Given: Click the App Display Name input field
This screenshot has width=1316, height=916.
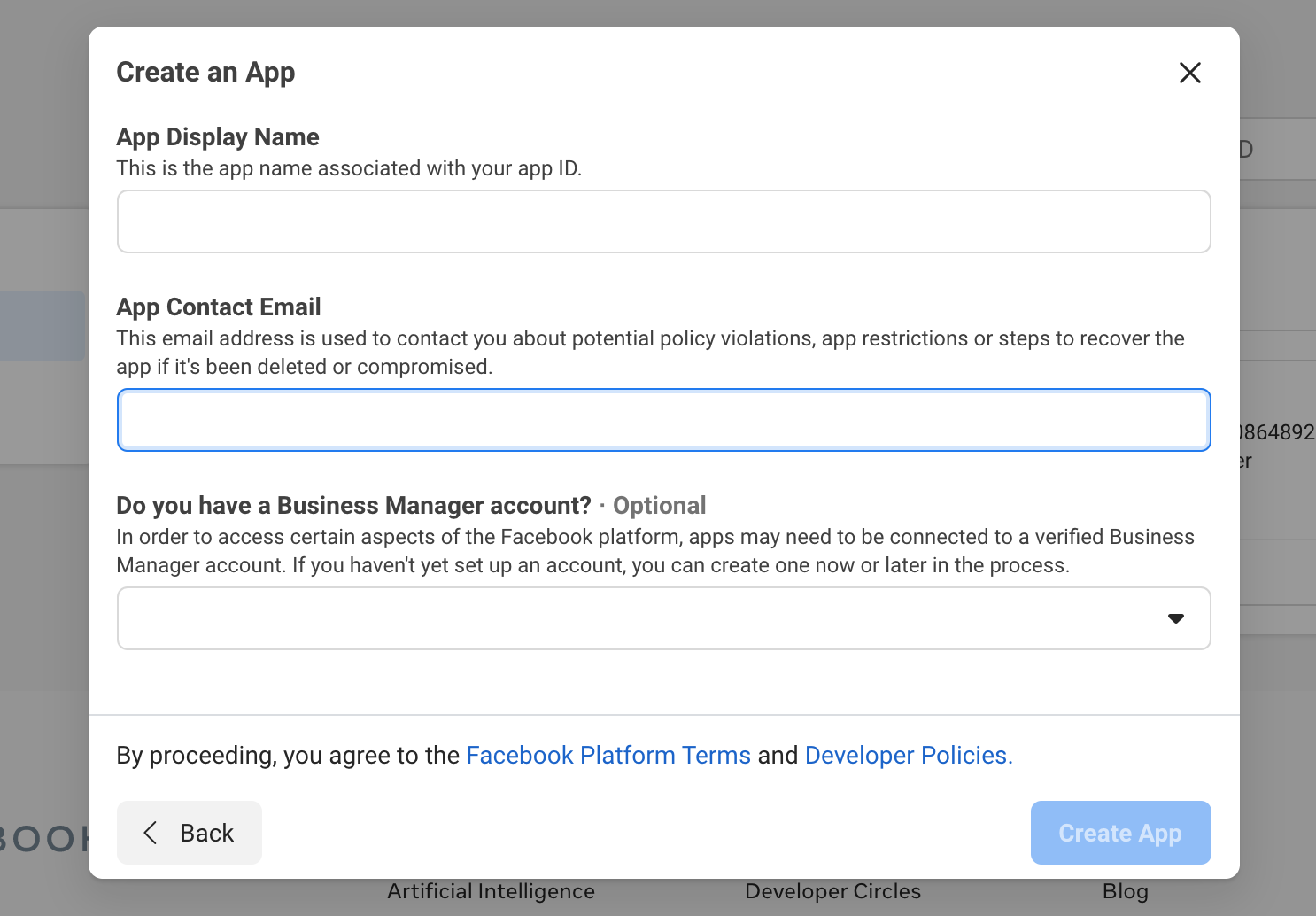Looking at the screenshot, I should coord(664,221).
